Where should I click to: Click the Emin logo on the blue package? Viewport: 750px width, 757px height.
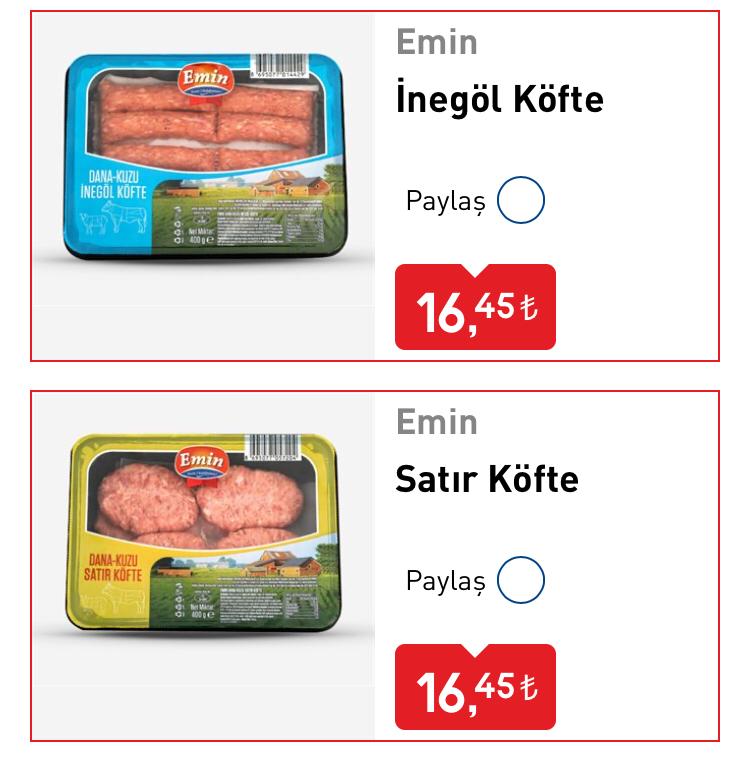point(204,78)
